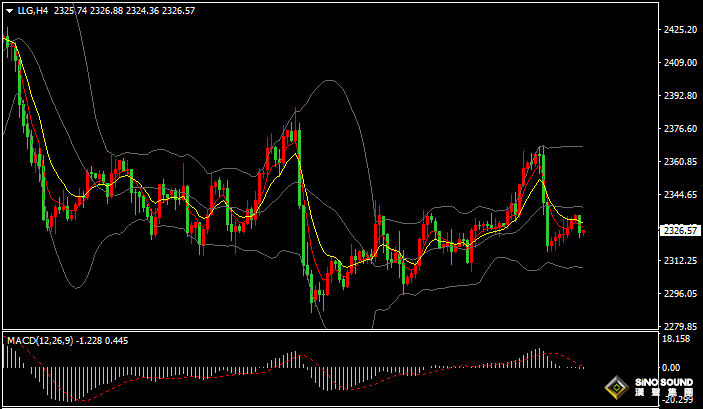Image resolution: width=703 pixels, height=409 pixels.
Task: Click the dropdown triangle beside LLG,H4
Action: tap(9, 10)
